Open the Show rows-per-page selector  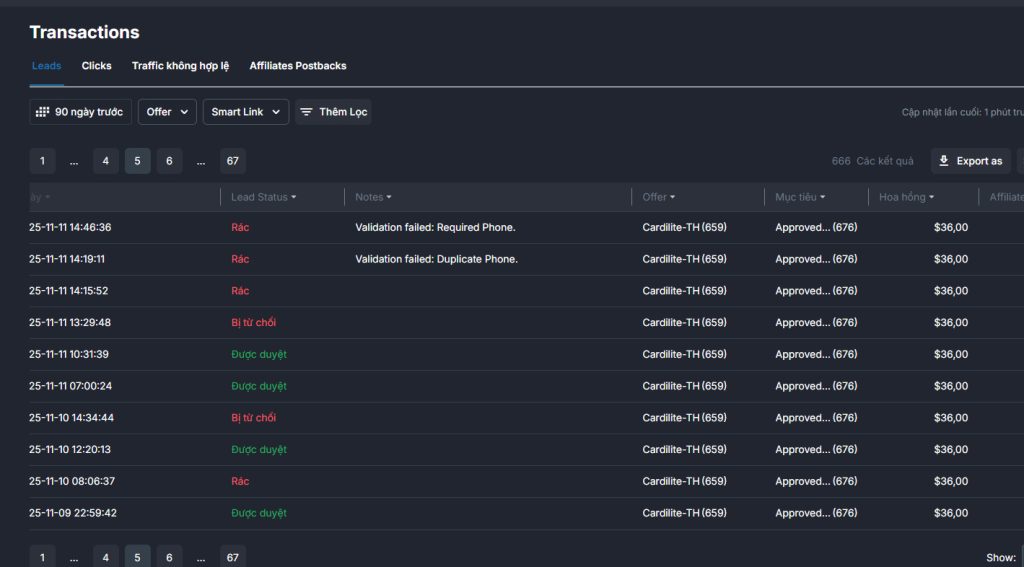pyautogui.click(x=1018, y=557)
